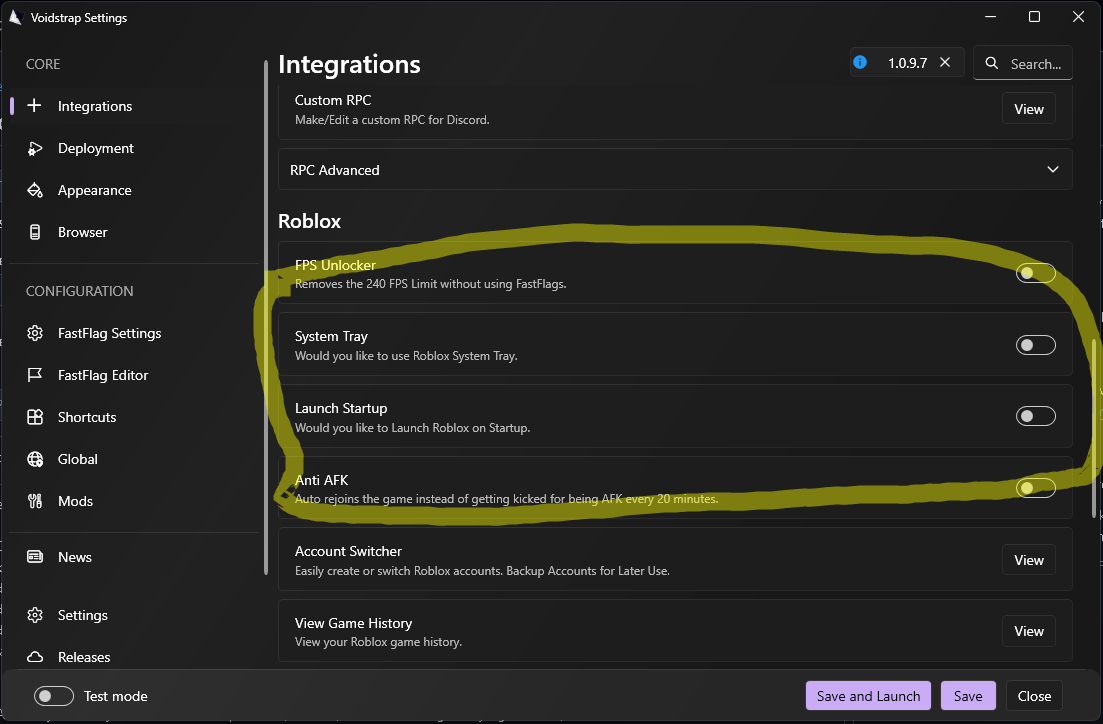The width and height of the screenshot is (1103, 724).
Task: Click the Global globe icon
Action: (x=34, y=459)
